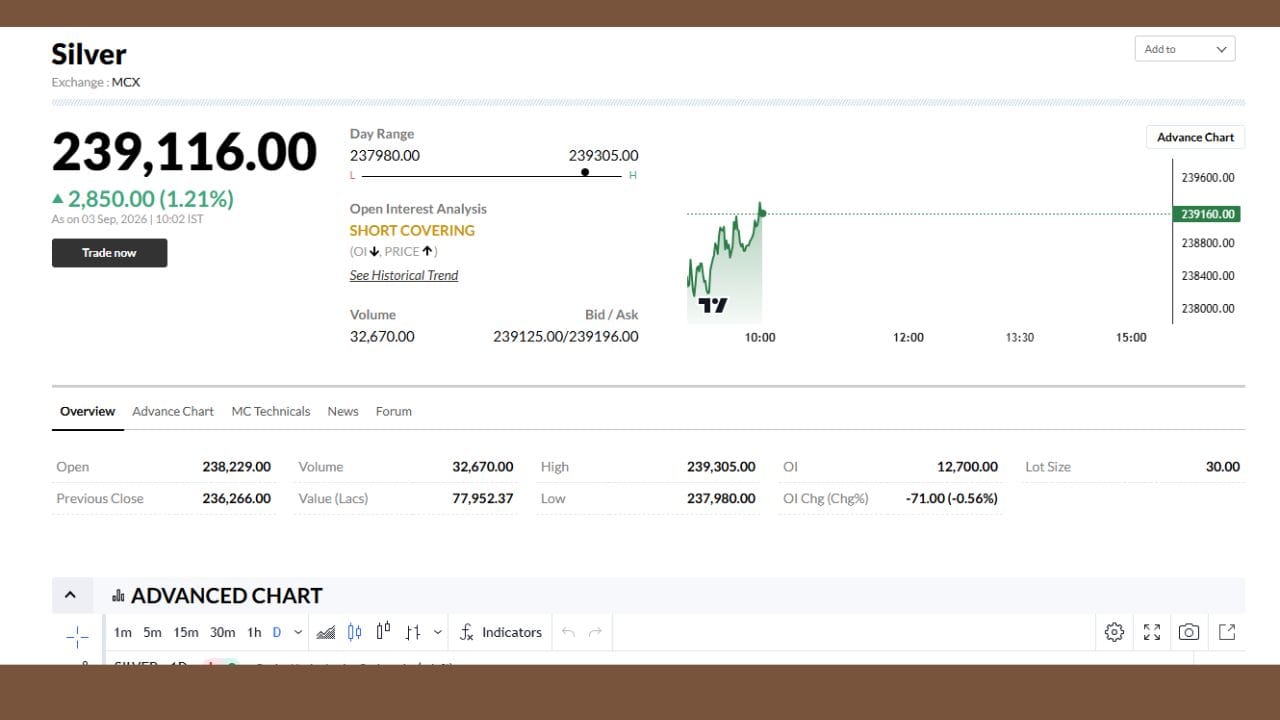Click High value 239,305.00 in overview table
This screenshot has width=1280, height=720.
click(721, 466)
